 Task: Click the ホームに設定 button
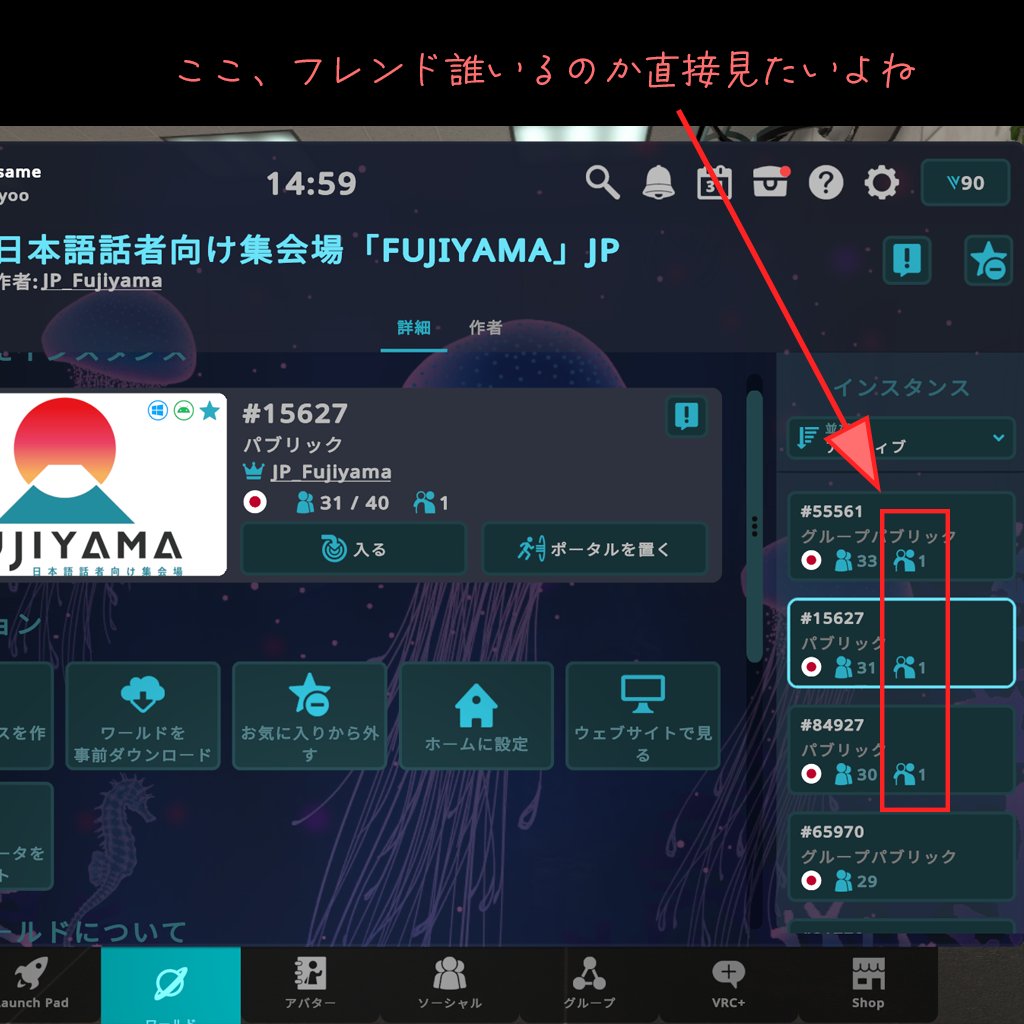pyautogui.click(x=476, y=716)
